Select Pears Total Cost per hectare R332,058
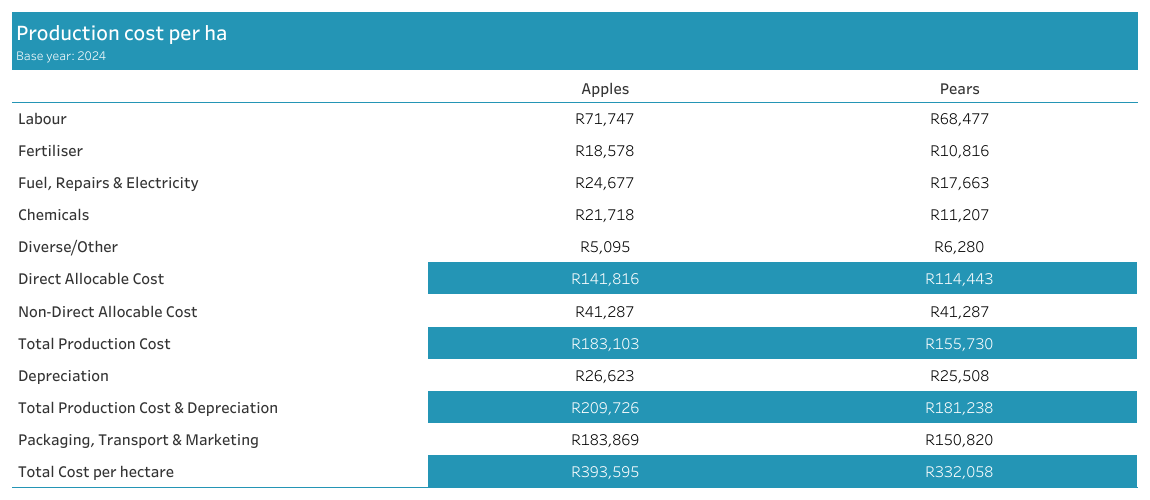Image resolution: width=1150 pixels, height=500 pixels. point(959,472)
